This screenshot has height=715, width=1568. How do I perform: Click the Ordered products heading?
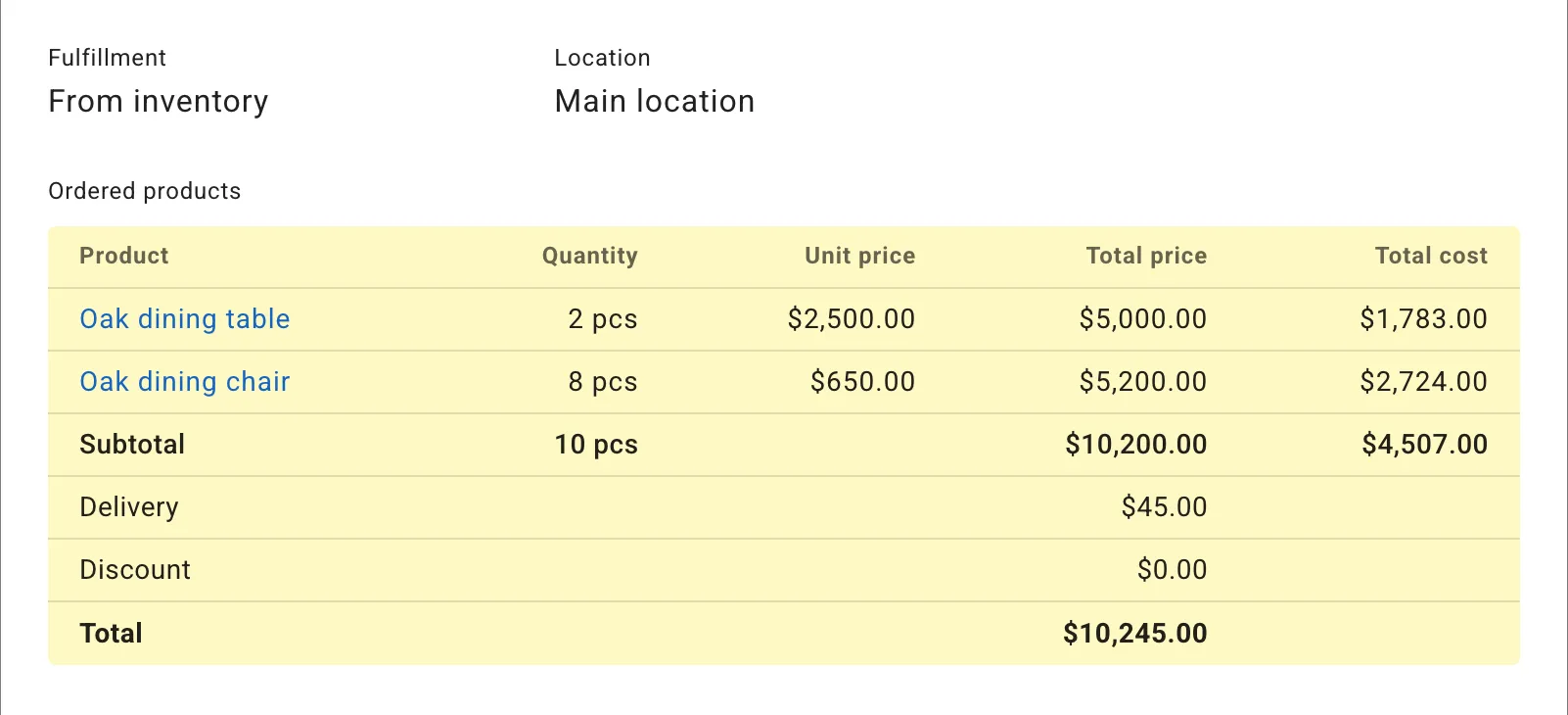coord(144,191)
